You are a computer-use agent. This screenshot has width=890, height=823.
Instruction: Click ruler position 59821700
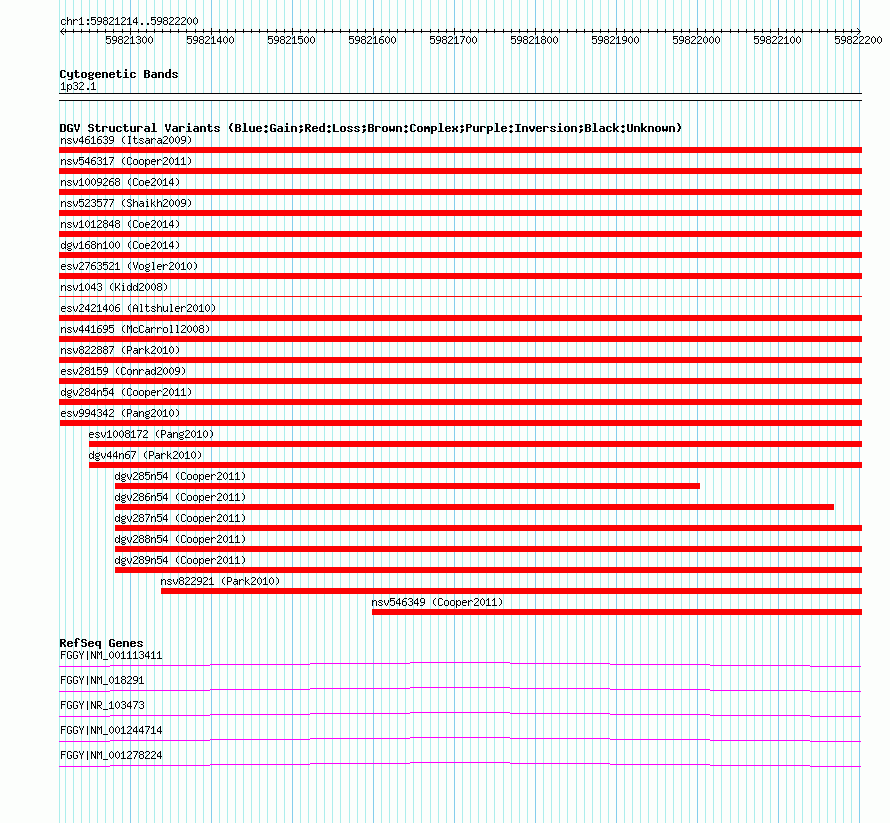pos(454,40)
